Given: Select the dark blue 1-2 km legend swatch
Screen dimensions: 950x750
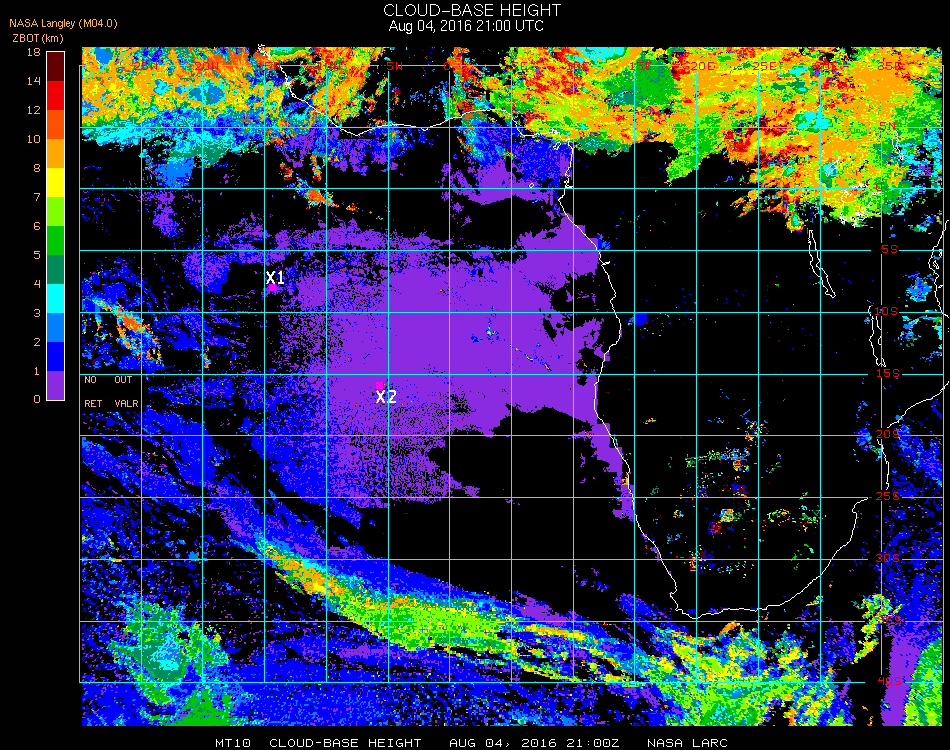Looking at the screenshot, I should point(55,356).
